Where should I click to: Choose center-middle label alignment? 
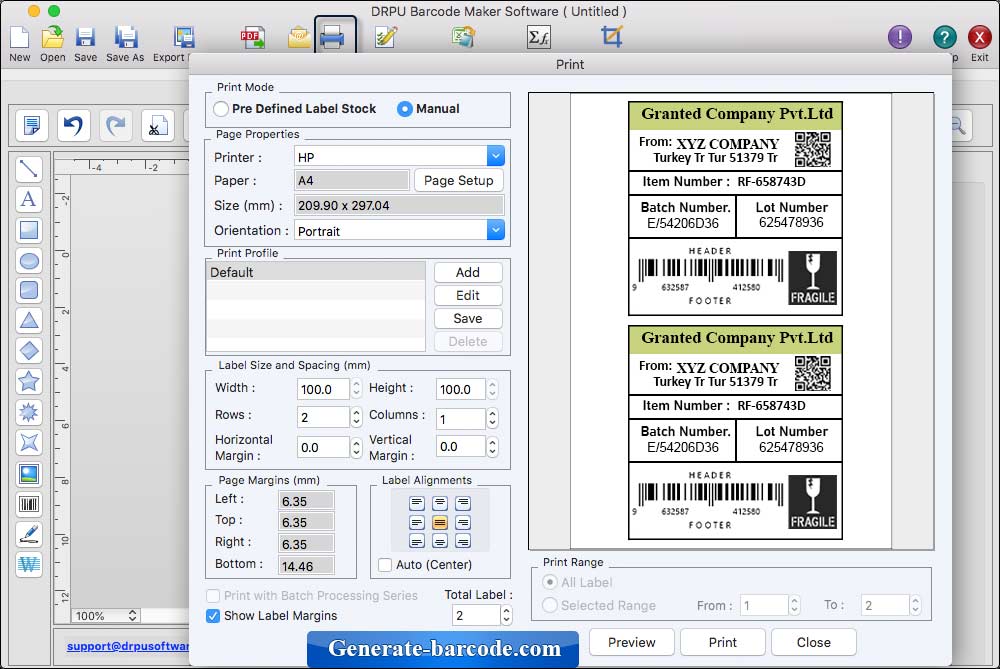439,523
